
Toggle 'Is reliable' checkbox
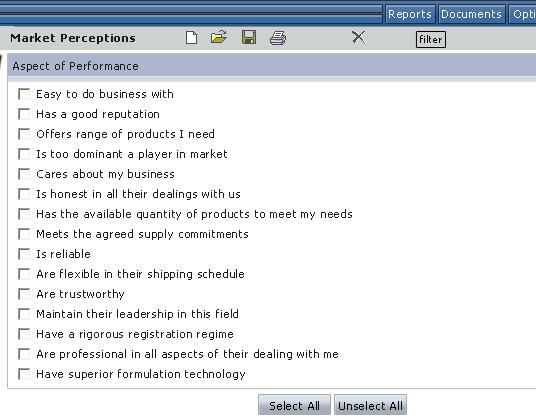coord(24,254)
